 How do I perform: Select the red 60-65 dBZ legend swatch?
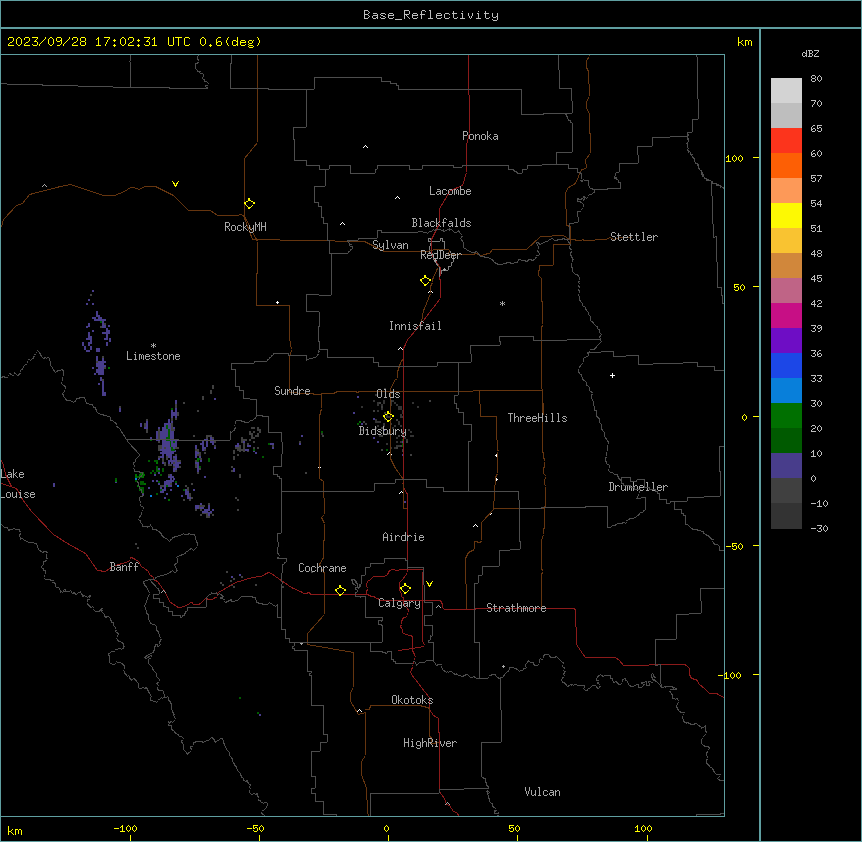pos(786,140)
